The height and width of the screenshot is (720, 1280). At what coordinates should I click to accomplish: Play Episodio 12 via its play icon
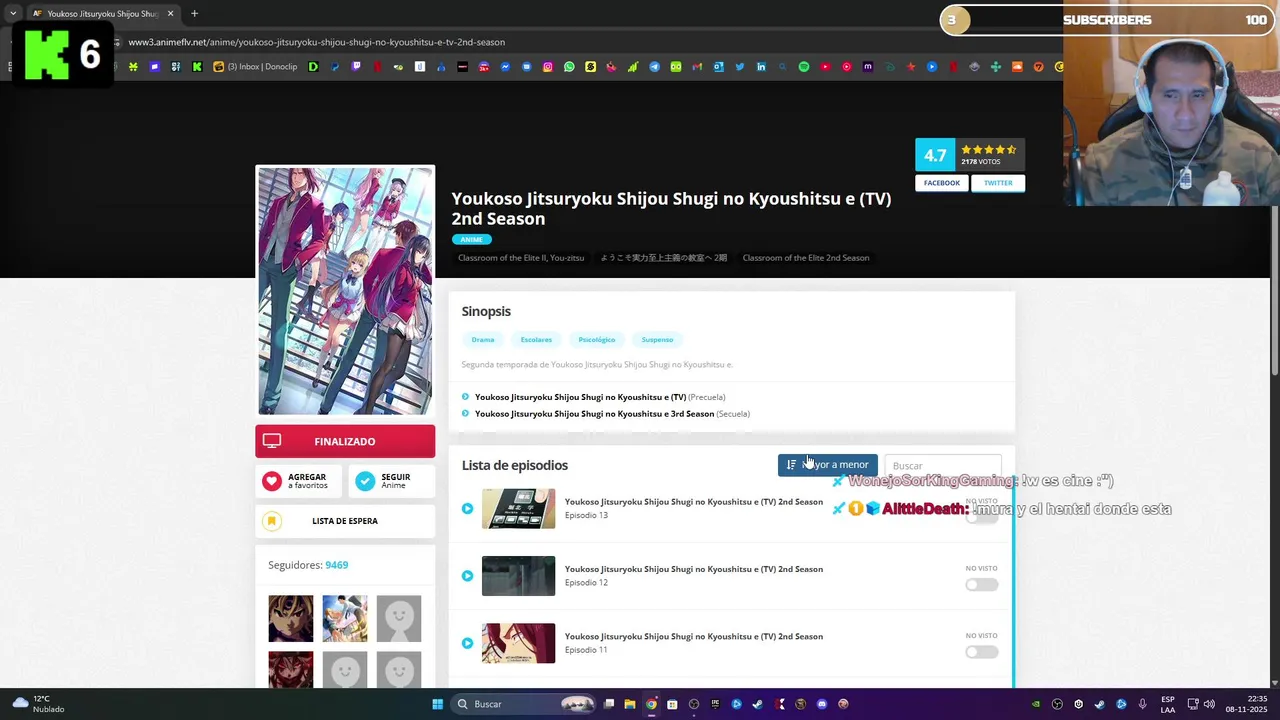467,576
